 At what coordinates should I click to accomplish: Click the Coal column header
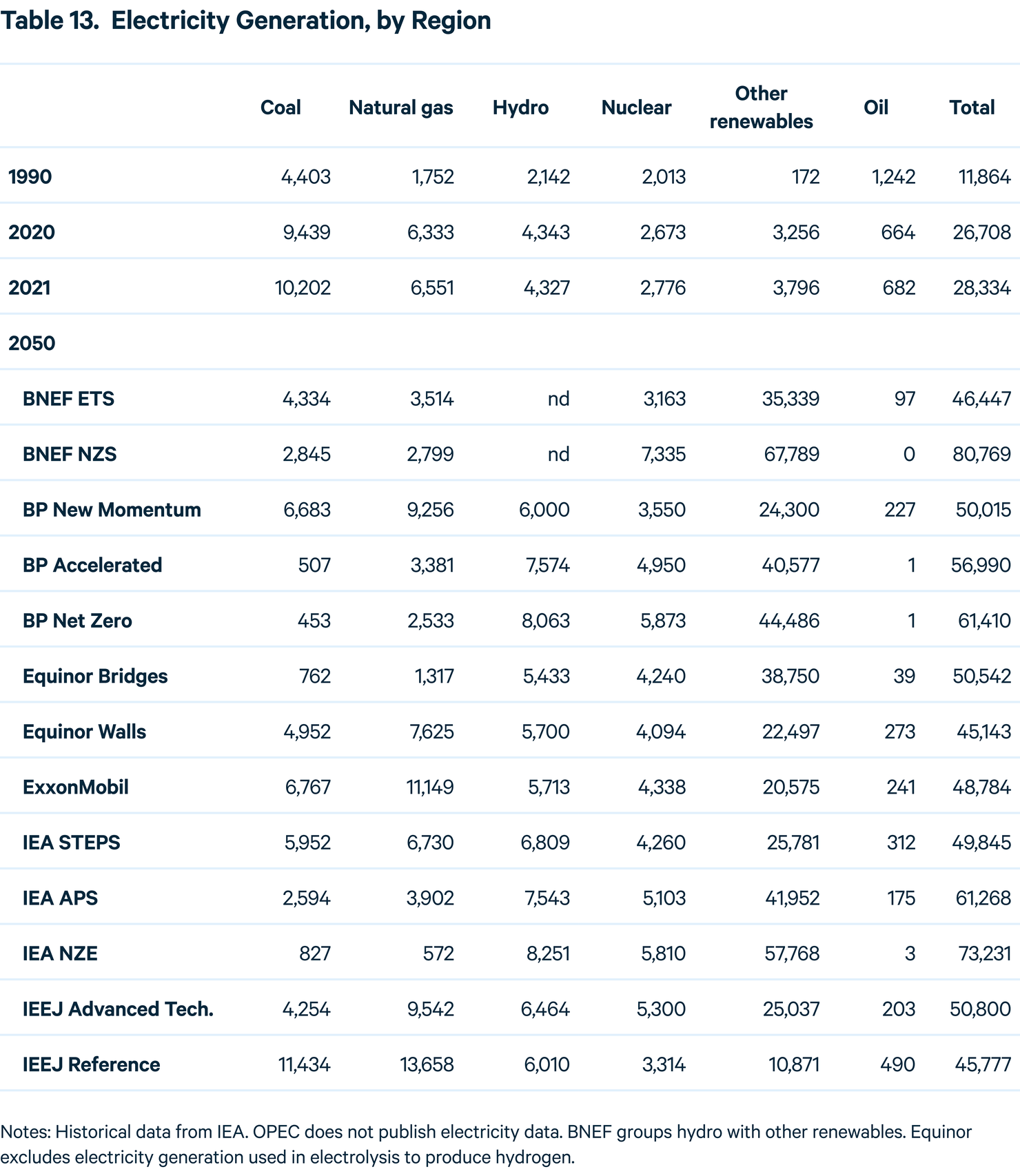tap(280, 107)
